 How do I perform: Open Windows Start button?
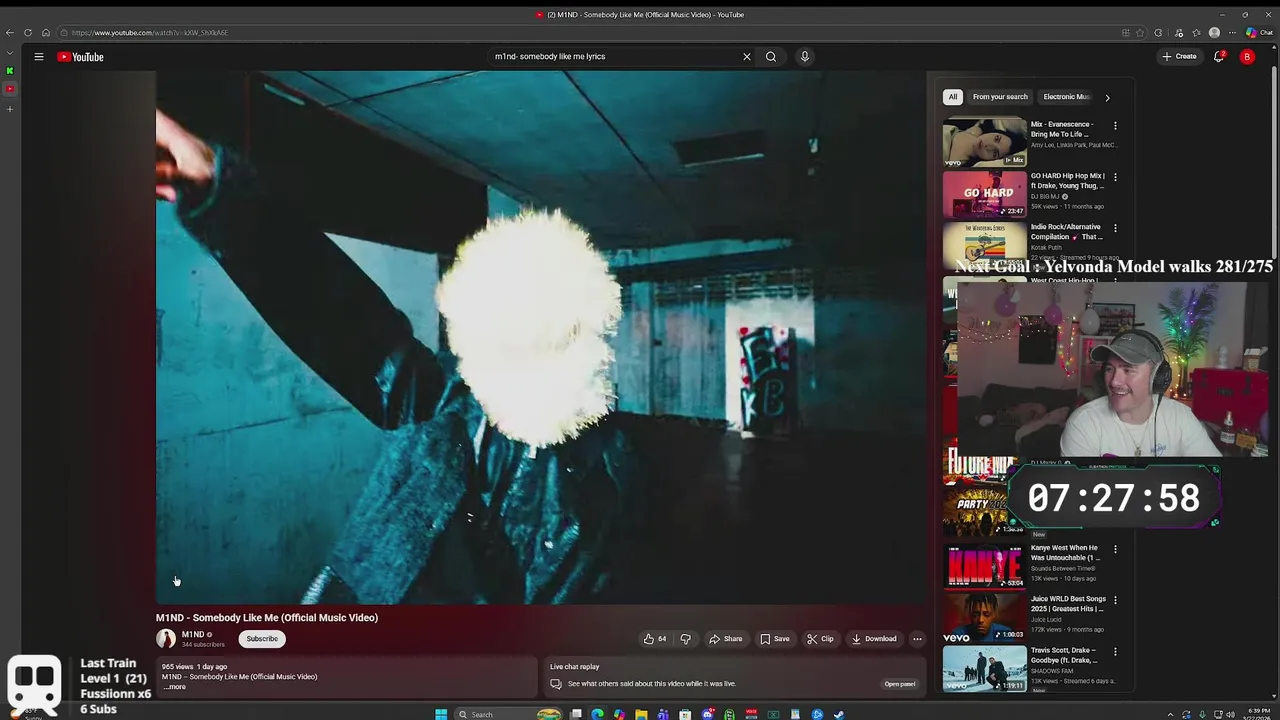(441, 714)
